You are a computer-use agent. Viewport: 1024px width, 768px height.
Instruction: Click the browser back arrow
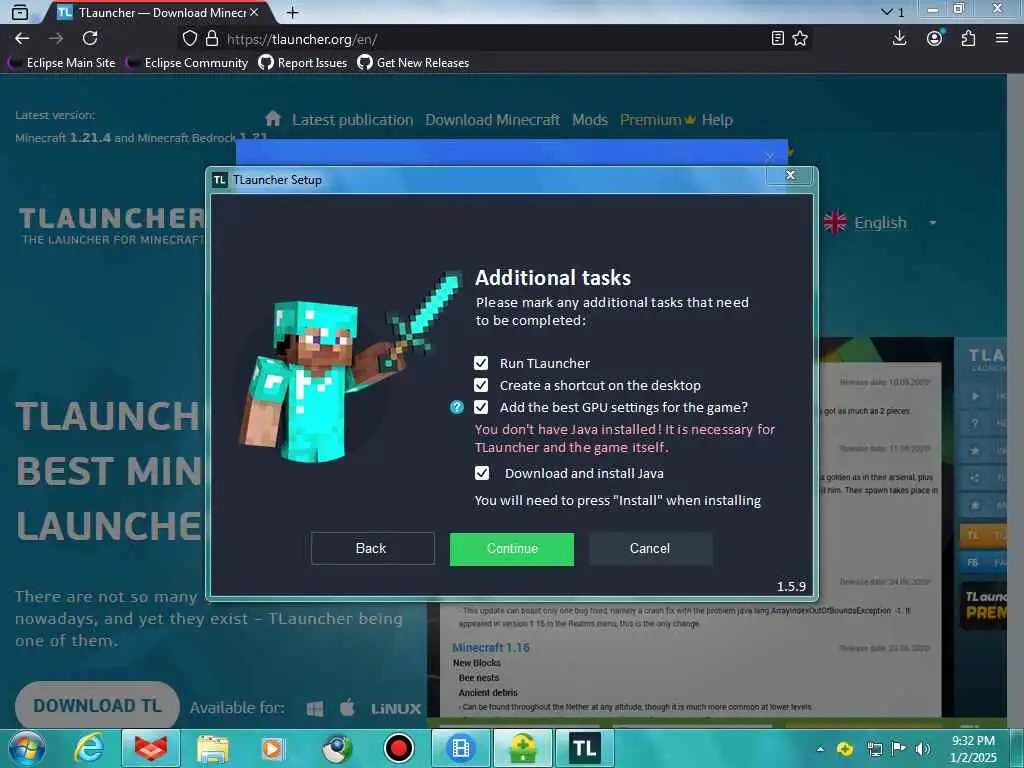pyautogui.click(x=22, y=39)
